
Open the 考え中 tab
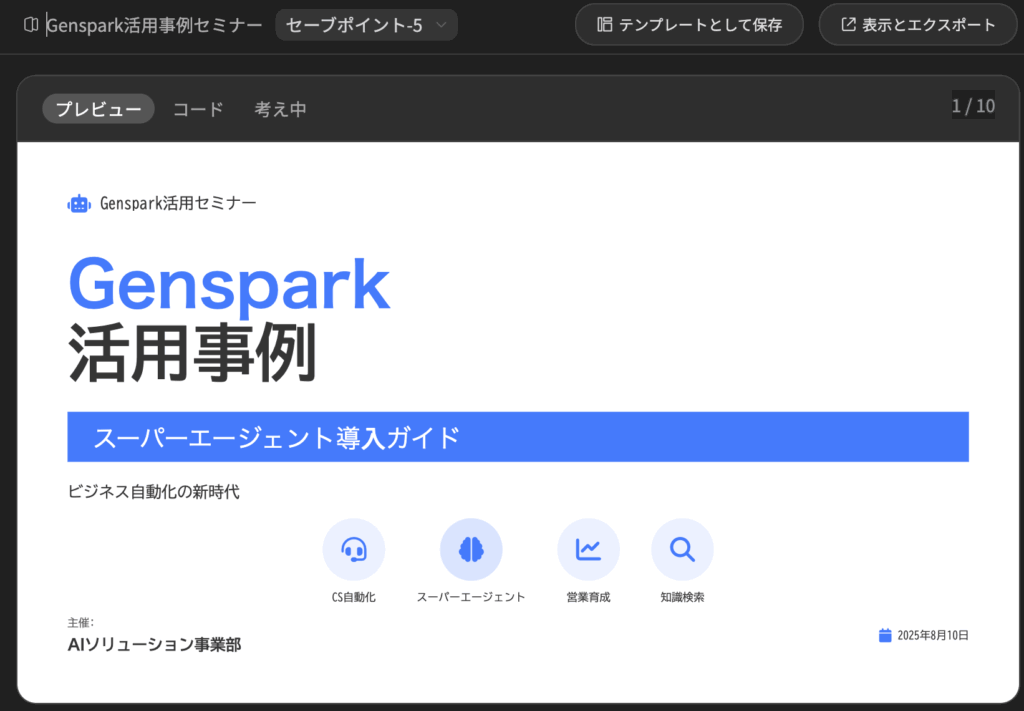point(280,109)
